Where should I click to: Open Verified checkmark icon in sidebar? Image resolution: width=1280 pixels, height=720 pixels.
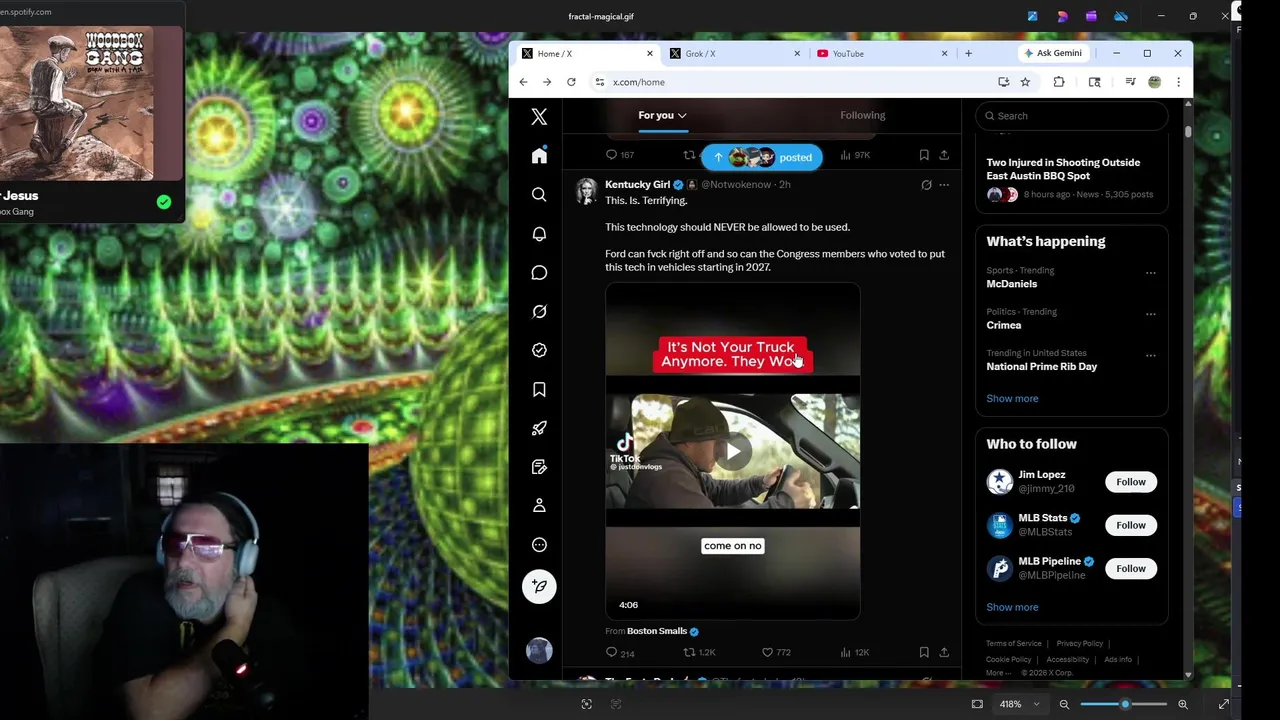tap(539, 350)
